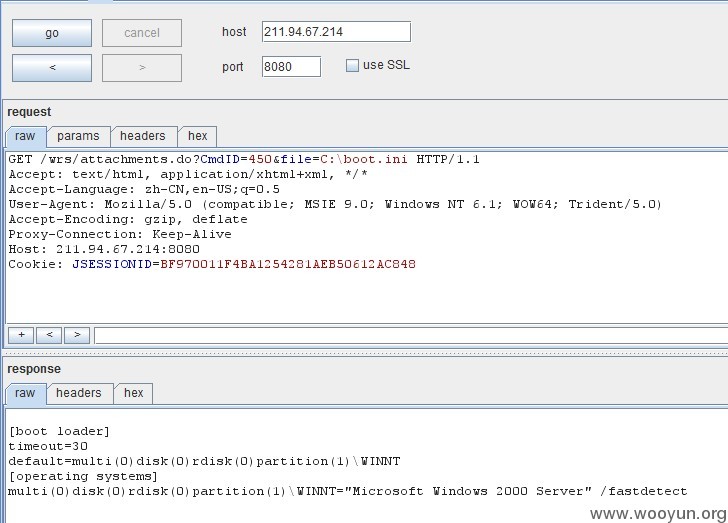Select the response raw tab
728x523 pixels.
[25, 393]
